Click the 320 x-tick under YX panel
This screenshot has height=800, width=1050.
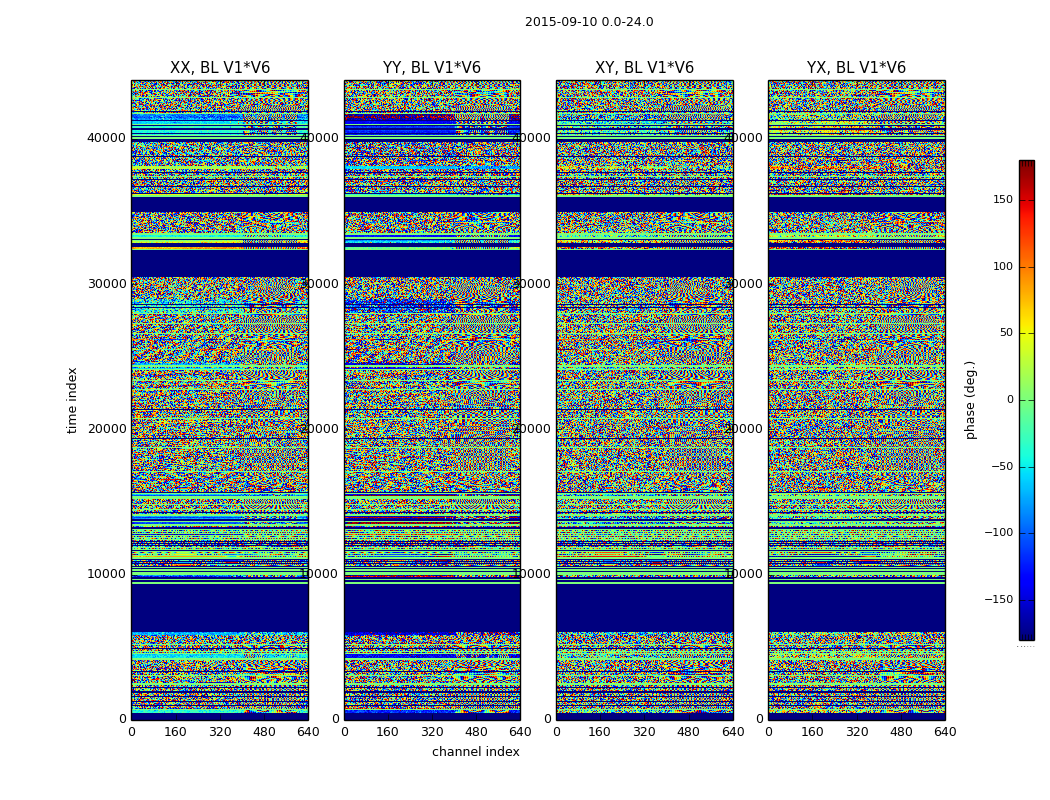(x=856, y=732)
